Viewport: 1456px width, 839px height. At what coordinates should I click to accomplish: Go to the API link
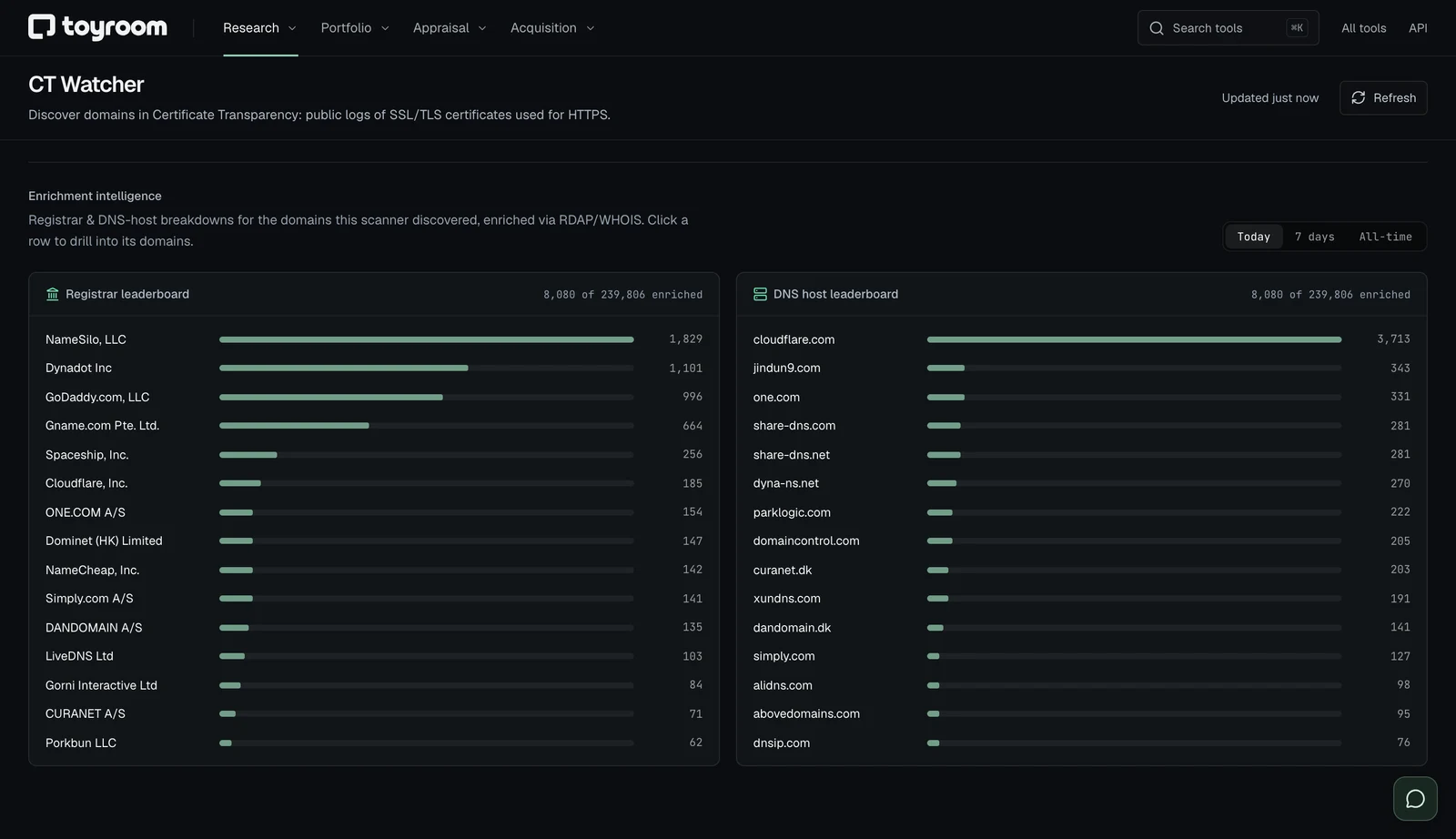coord(1418,28)
